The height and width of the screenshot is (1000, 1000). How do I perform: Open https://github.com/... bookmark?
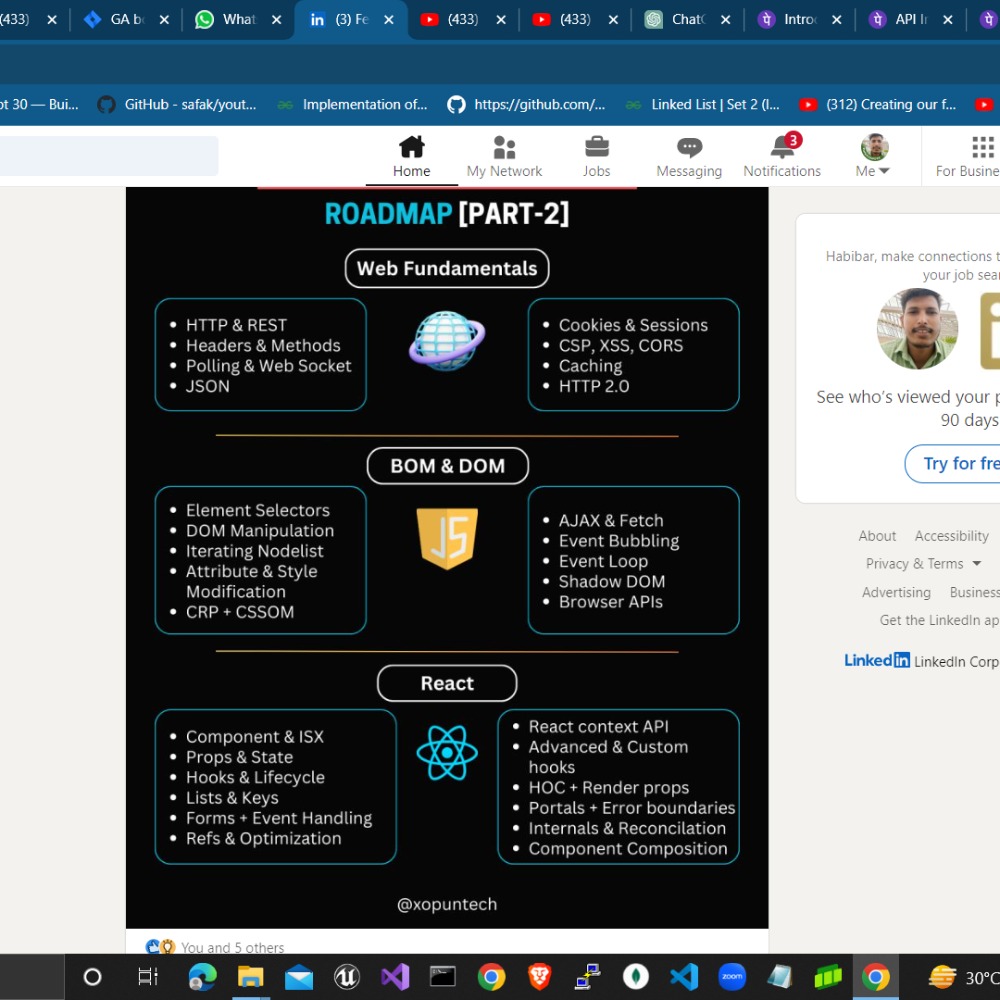pos(526,105)
